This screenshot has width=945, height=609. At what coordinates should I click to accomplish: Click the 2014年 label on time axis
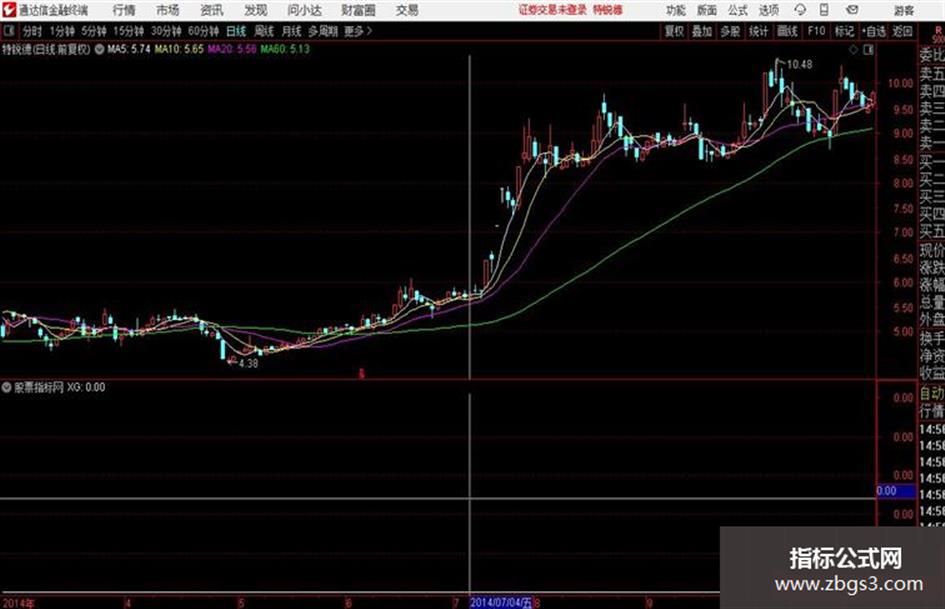coord(18,603)
